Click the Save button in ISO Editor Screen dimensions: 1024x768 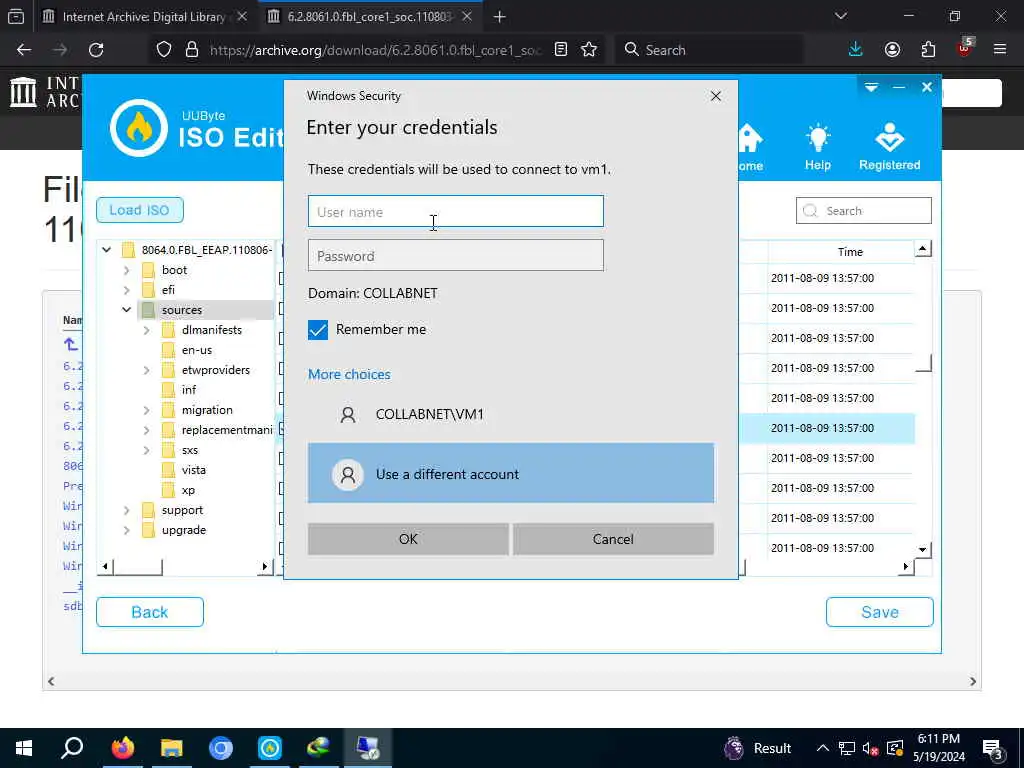click(x=880, y=612)
